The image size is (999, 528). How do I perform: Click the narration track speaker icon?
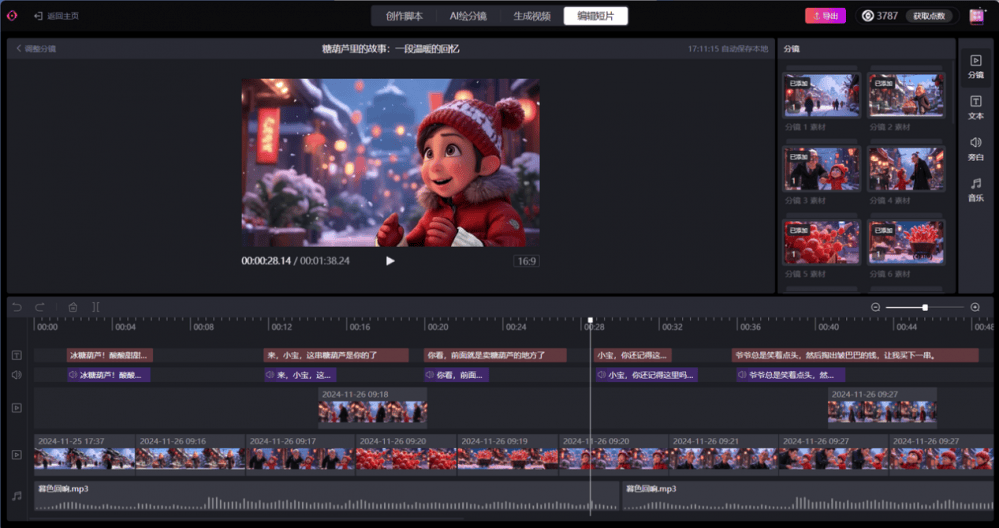point(17,375)
